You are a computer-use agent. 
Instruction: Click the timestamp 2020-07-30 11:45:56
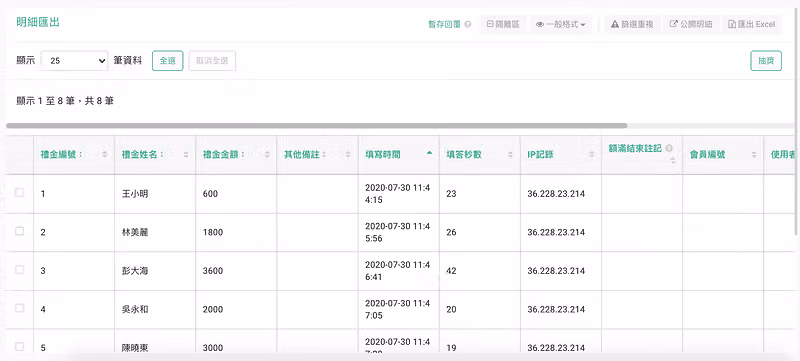coord(398,232)
